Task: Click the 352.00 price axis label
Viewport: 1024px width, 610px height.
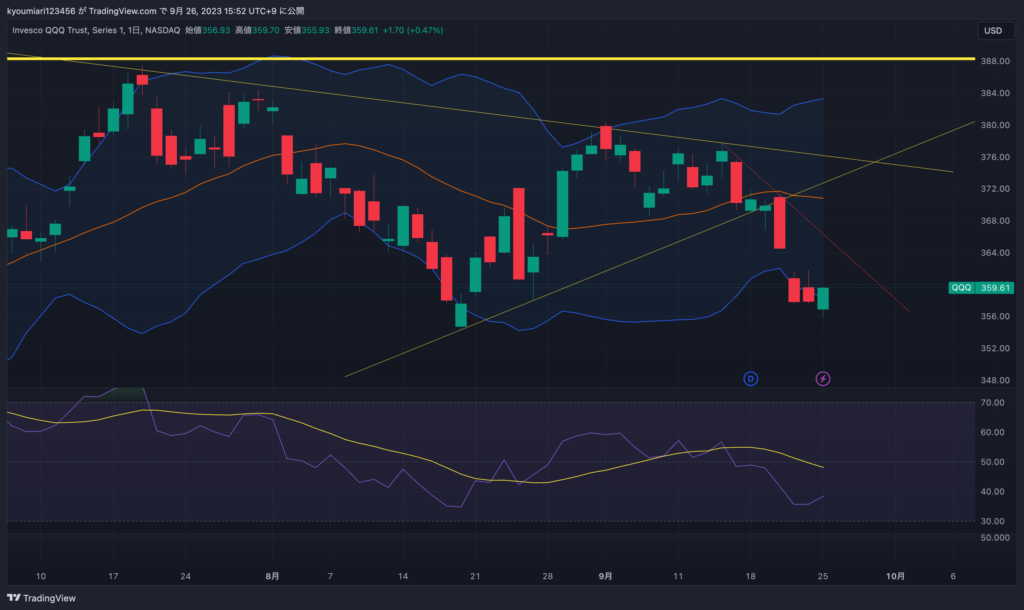Action: coord(995,348)
